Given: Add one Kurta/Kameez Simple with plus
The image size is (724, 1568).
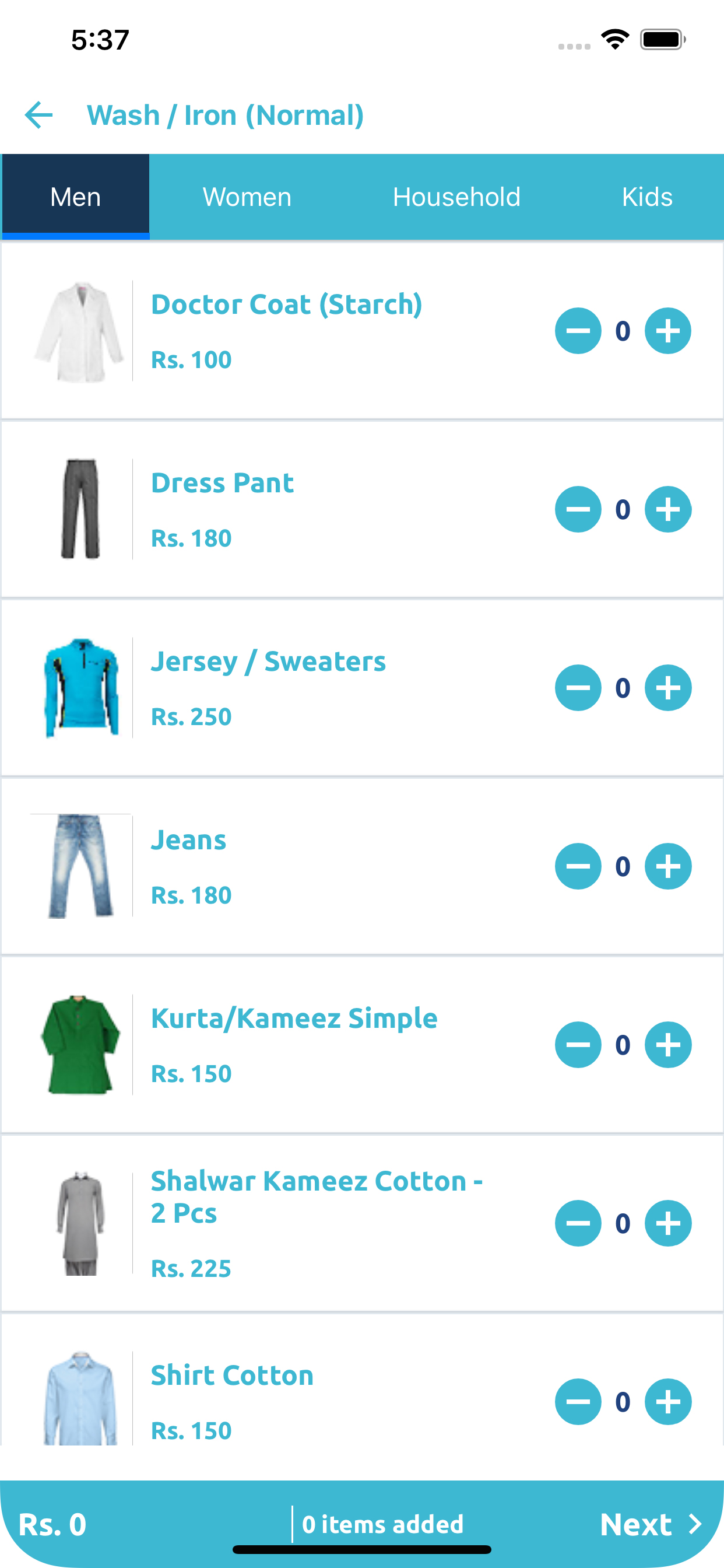Looking at the screenshot, I should click(667, 1045).
